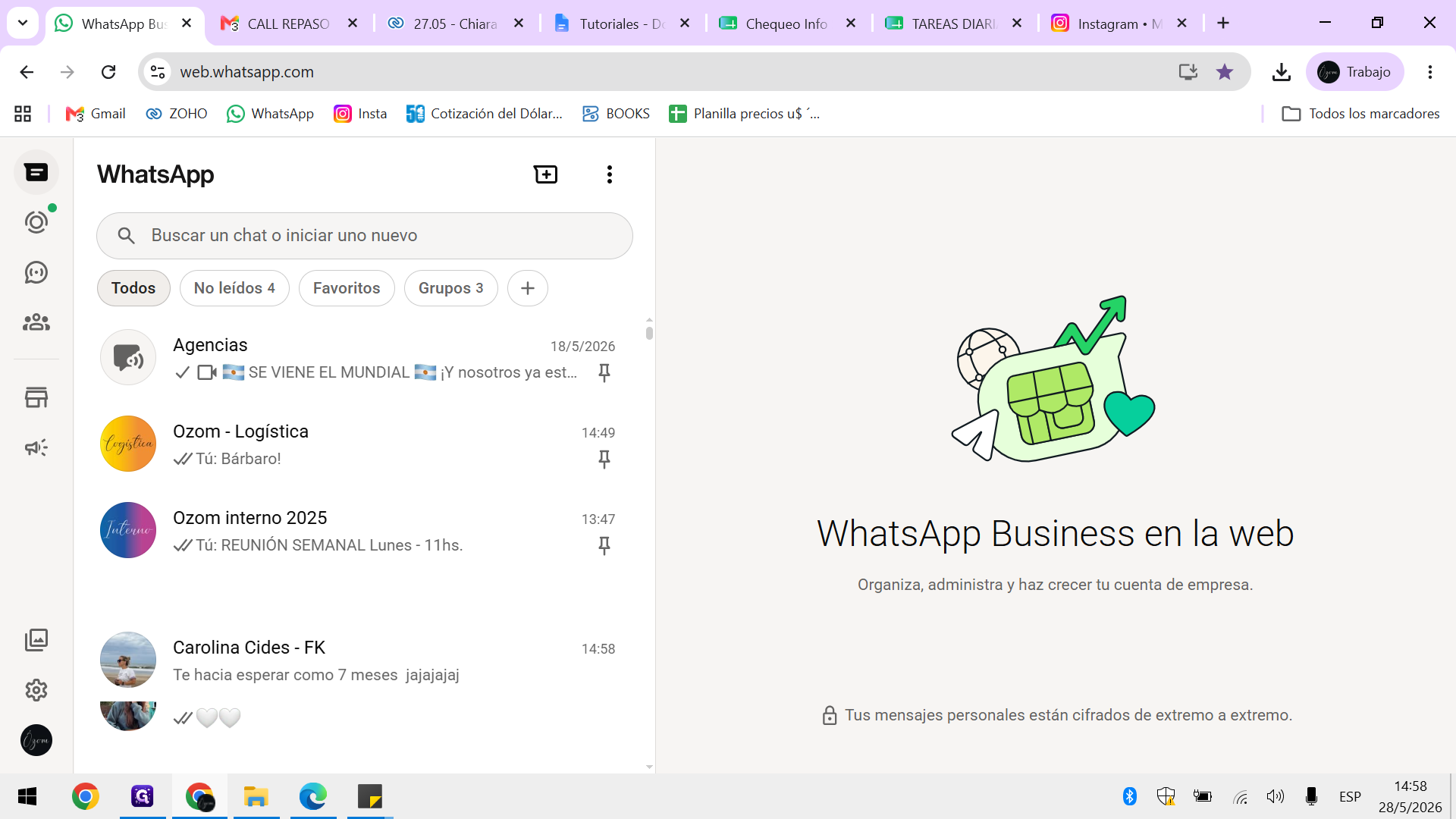Screen dimensions: 1456x819
Task: Open the profile avatar in sidebar
Action: 36,740
